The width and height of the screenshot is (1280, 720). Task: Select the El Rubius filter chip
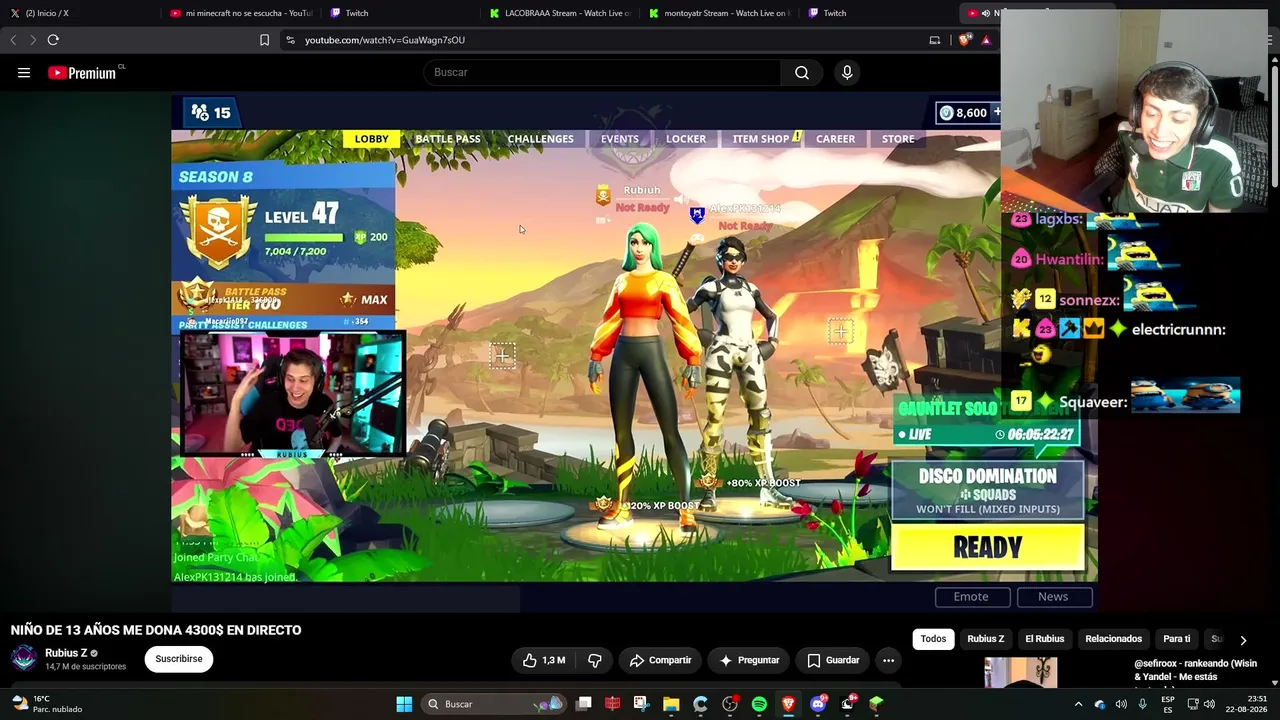[1044, 639]
